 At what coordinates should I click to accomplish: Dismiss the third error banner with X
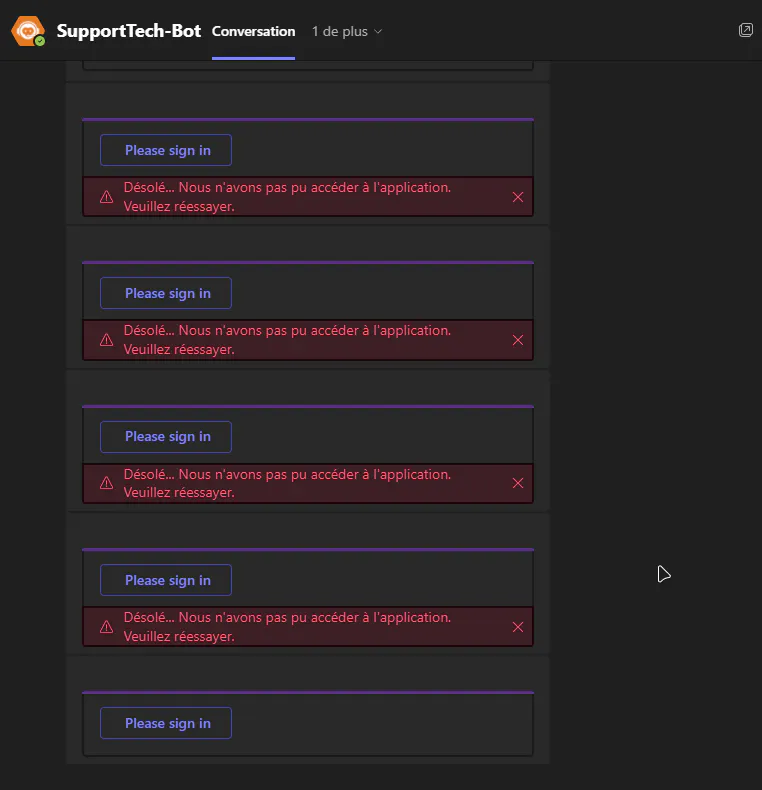518,483
